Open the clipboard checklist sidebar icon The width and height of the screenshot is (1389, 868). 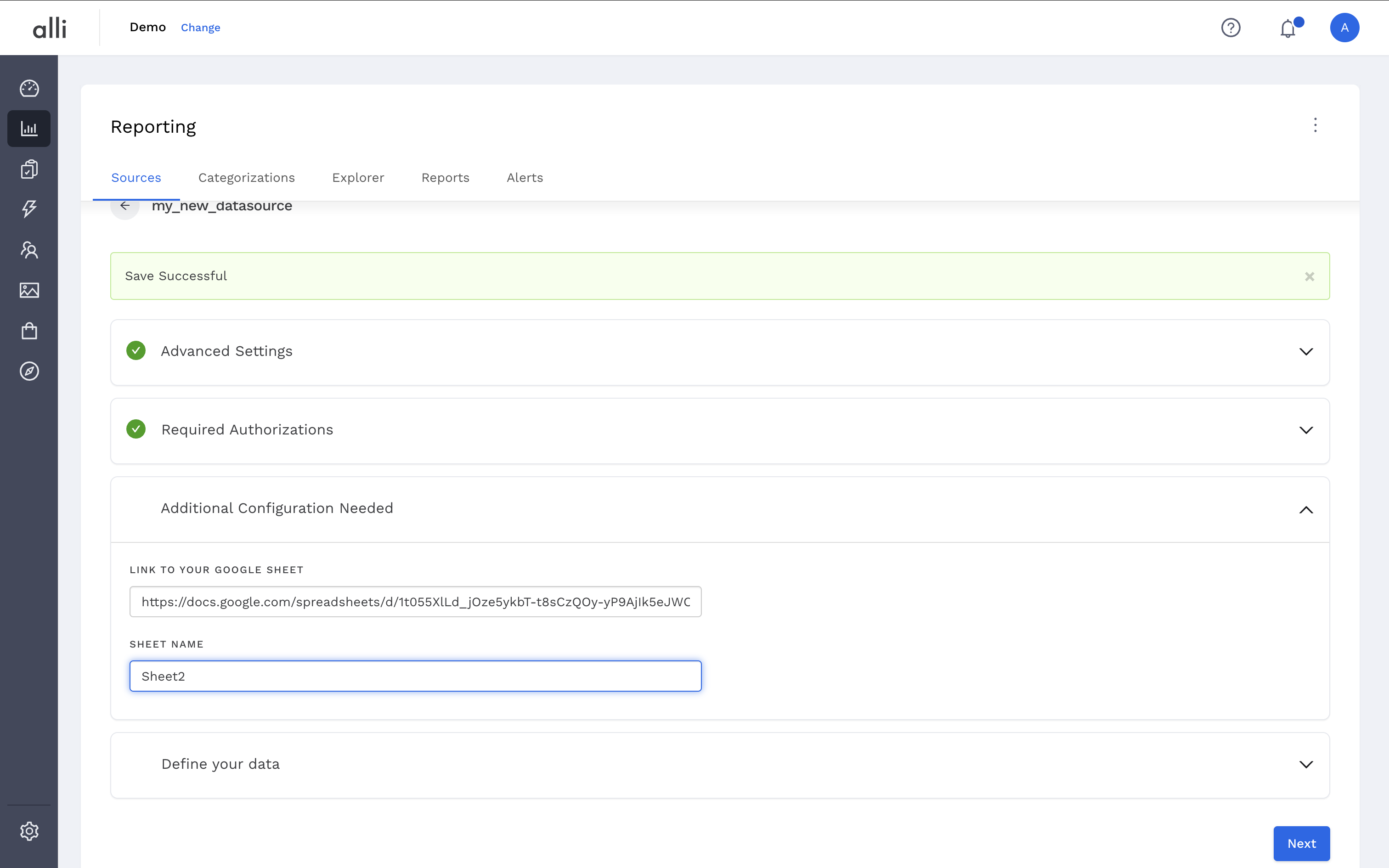click(x=29, y=169)
